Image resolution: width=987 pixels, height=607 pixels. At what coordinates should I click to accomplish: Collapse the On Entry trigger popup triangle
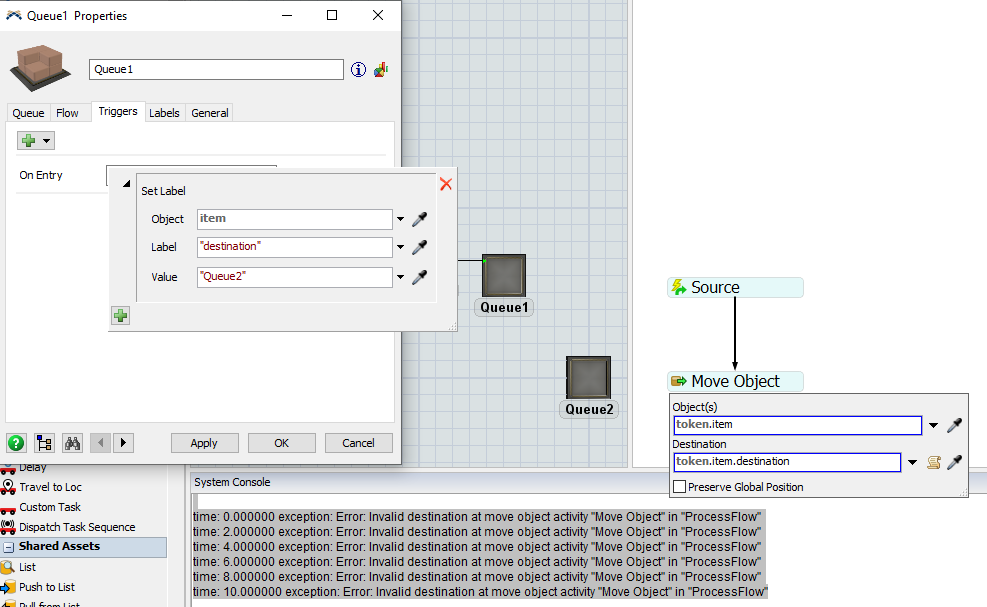(126, 184)
